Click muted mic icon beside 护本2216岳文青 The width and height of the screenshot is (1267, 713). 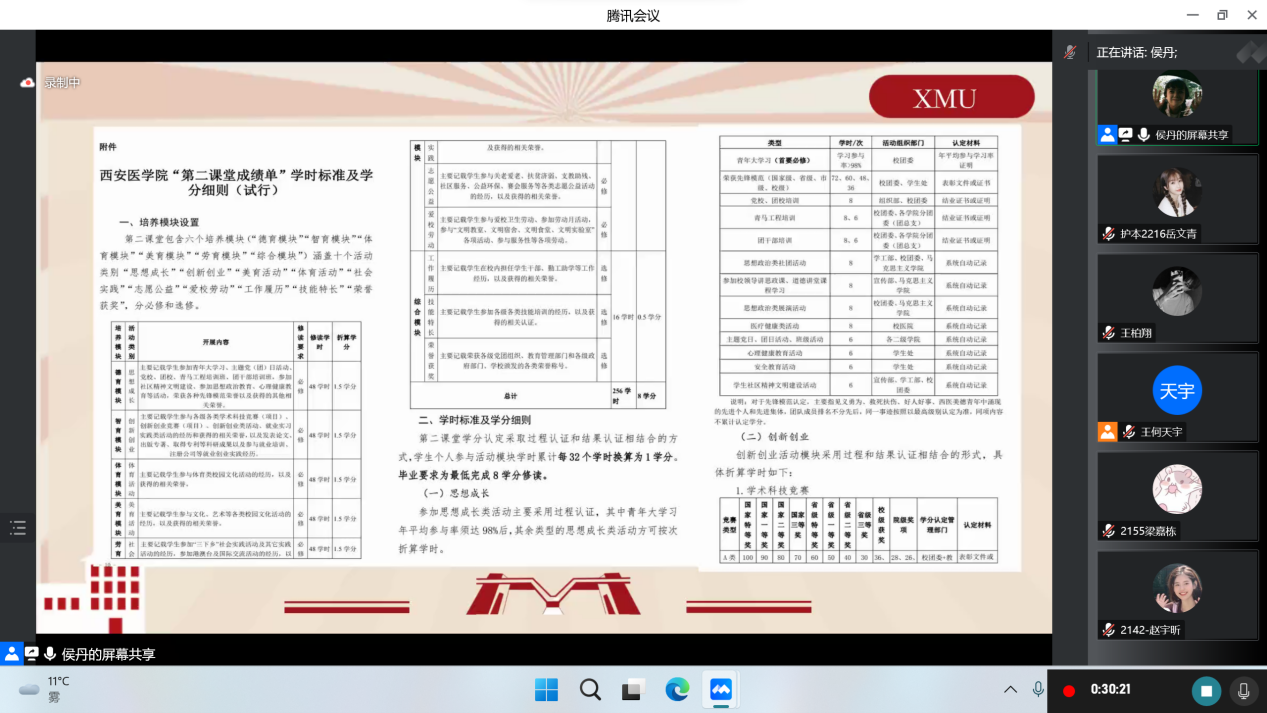tap(1108, 233)
